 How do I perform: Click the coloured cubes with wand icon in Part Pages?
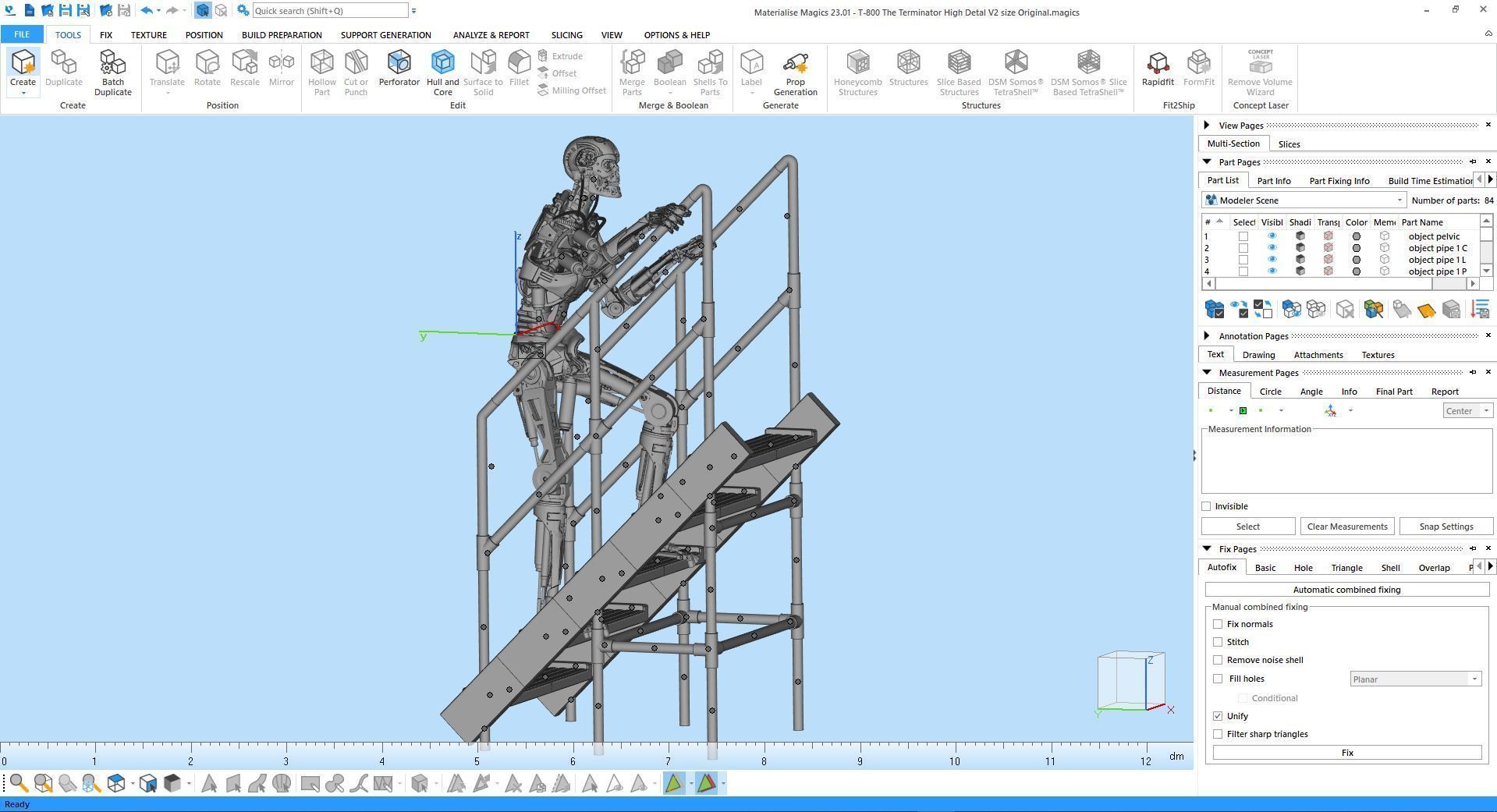1374,310
